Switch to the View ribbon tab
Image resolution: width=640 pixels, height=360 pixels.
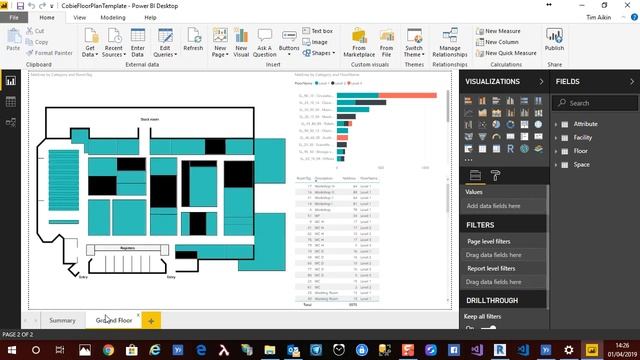(80, 18)
